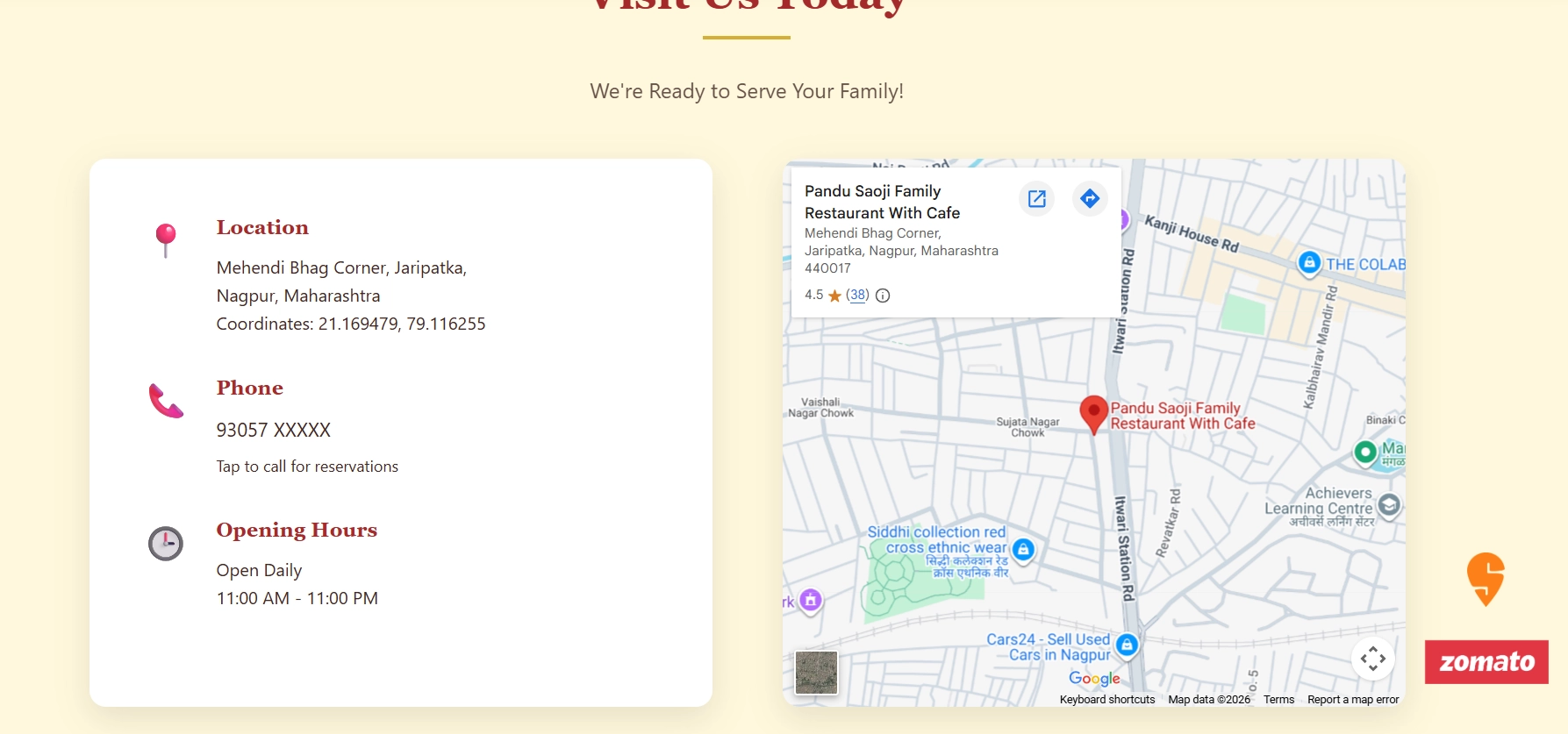Click Report a map error link
This screenshot has height=734, width=1568.
(1352, 700)
